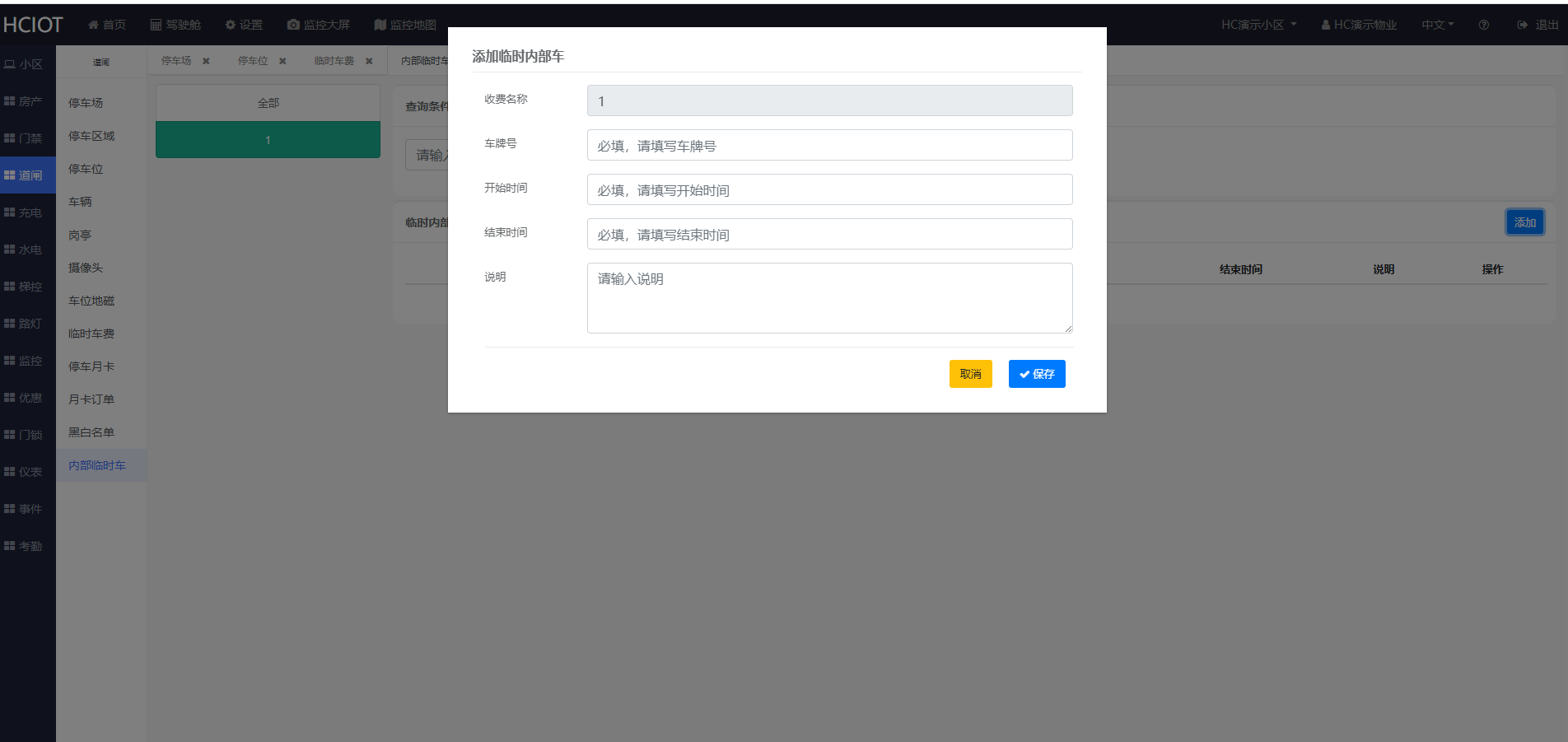The width and height of the screenshot is (1568, 742).
Task: Select 停车月卡 in the side menu
Action: pyautogui.click(x=91, y=366)
